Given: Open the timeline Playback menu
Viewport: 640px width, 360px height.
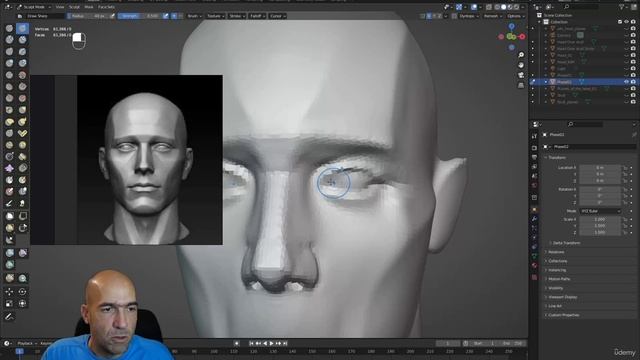Looking at the screenshot, I should pyautogui.click(x=26, y=343).
